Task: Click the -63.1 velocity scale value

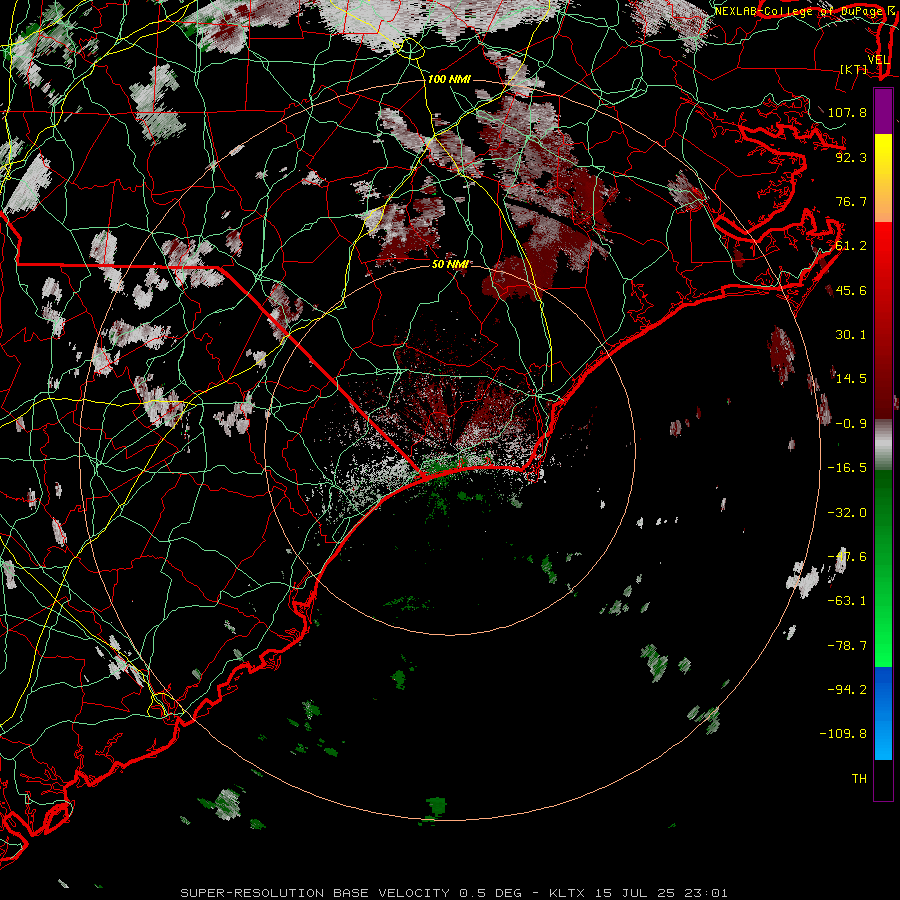Action: coord(847,601)
